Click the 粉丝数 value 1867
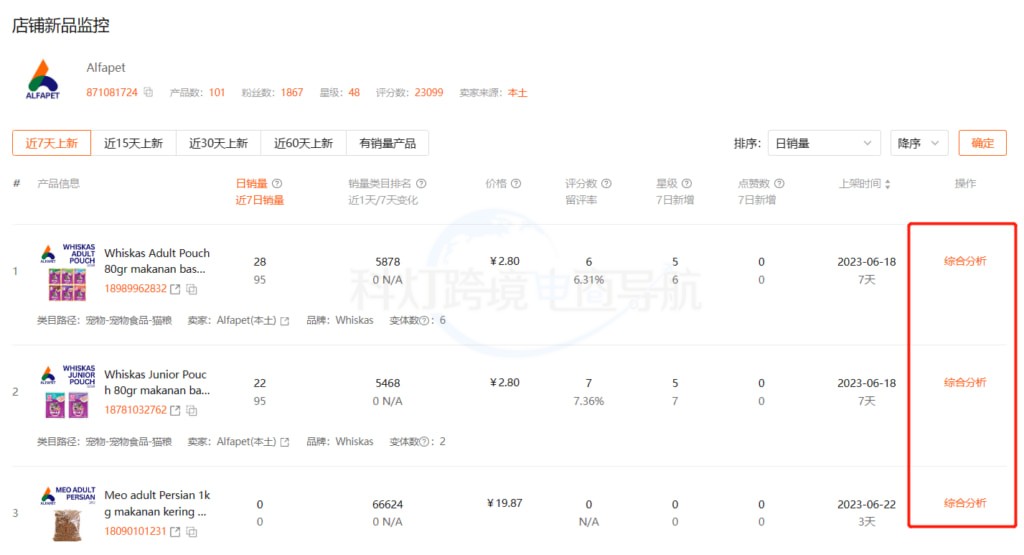The image size is (1024, 555). coord(292,92)
